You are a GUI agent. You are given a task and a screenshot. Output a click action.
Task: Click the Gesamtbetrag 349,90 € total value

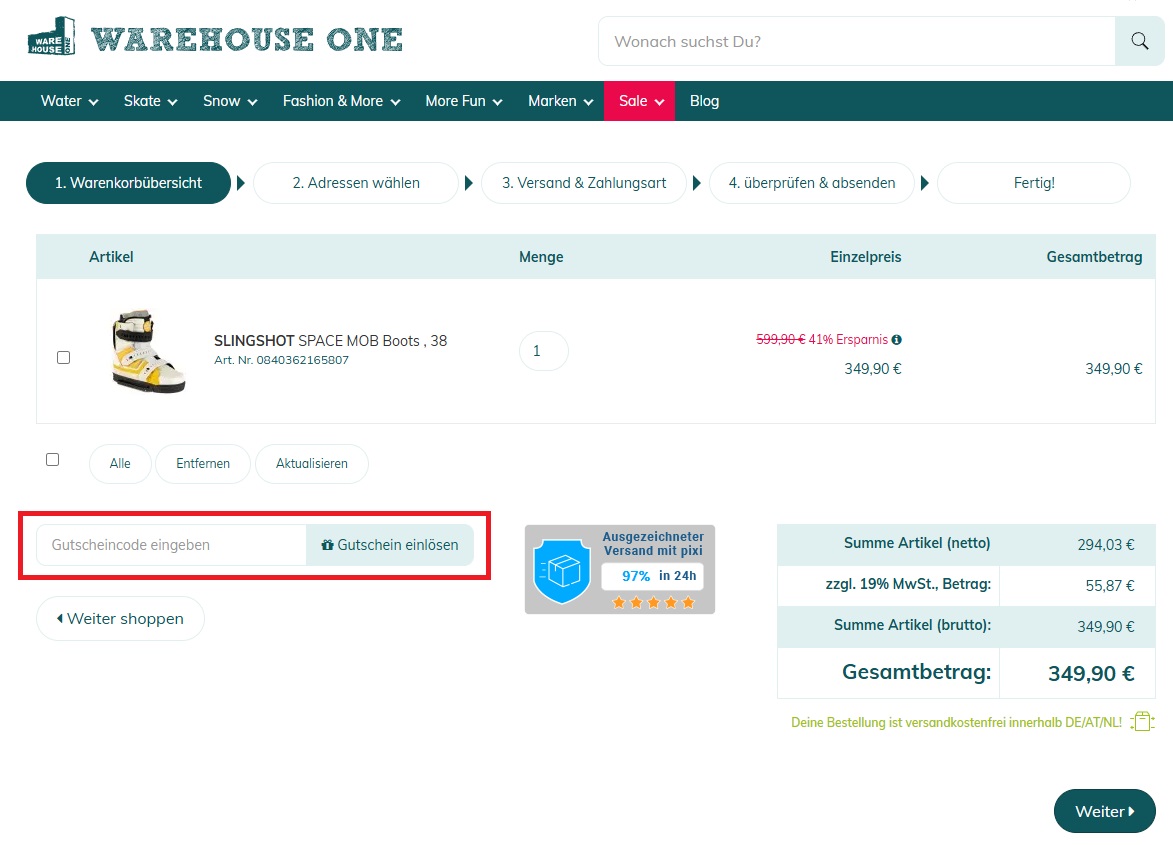[x=1091, y=673]
